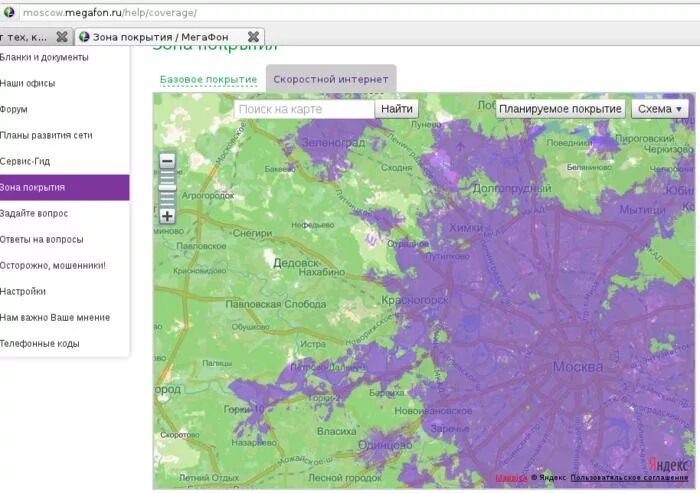The width and height of the screenshot is (700, 493).
Task: Open the 'Базовое покрытие' tab
Action: [208, 79]
